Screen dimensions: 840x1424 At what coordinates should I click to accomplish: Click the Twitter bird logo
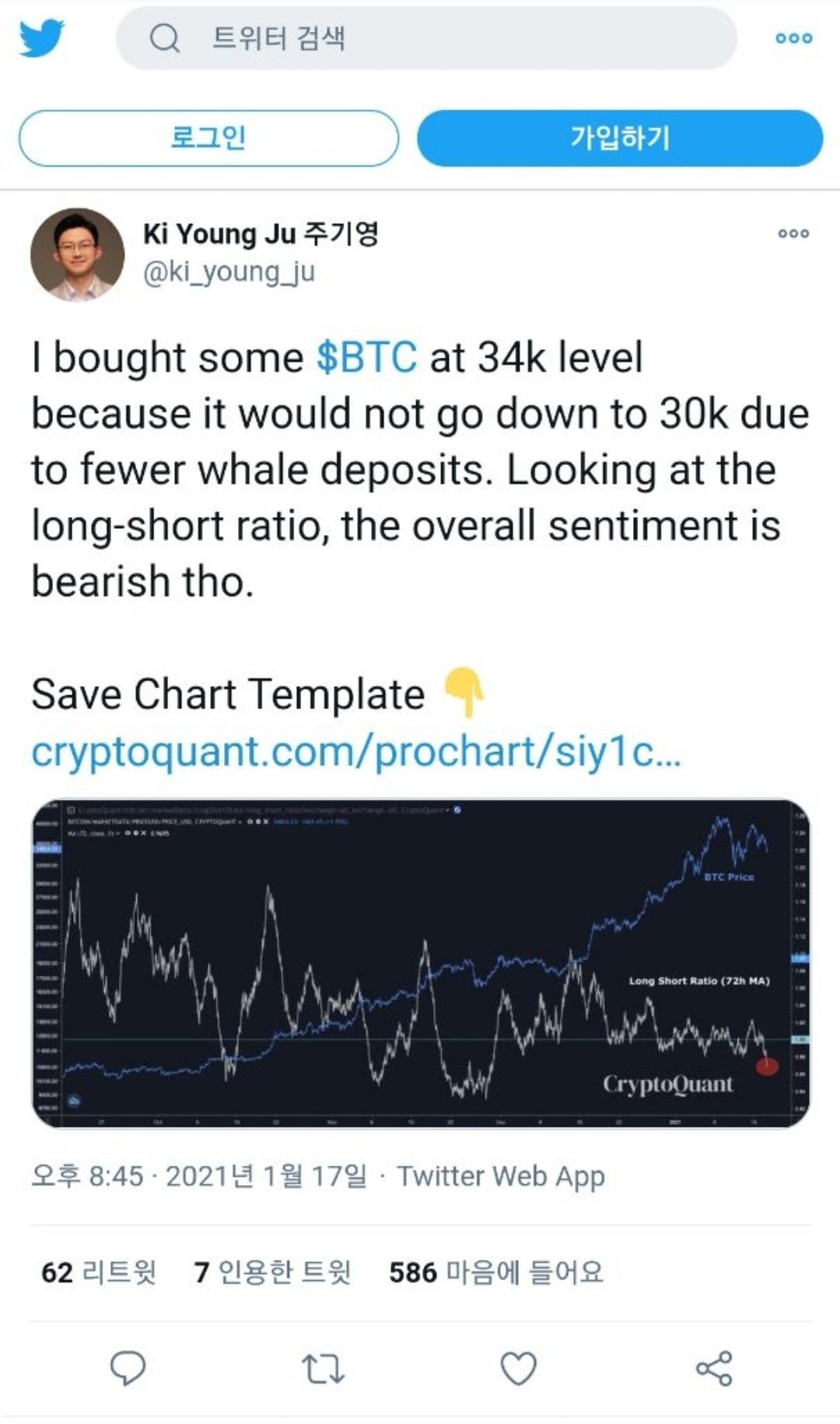tap(41, 38)
